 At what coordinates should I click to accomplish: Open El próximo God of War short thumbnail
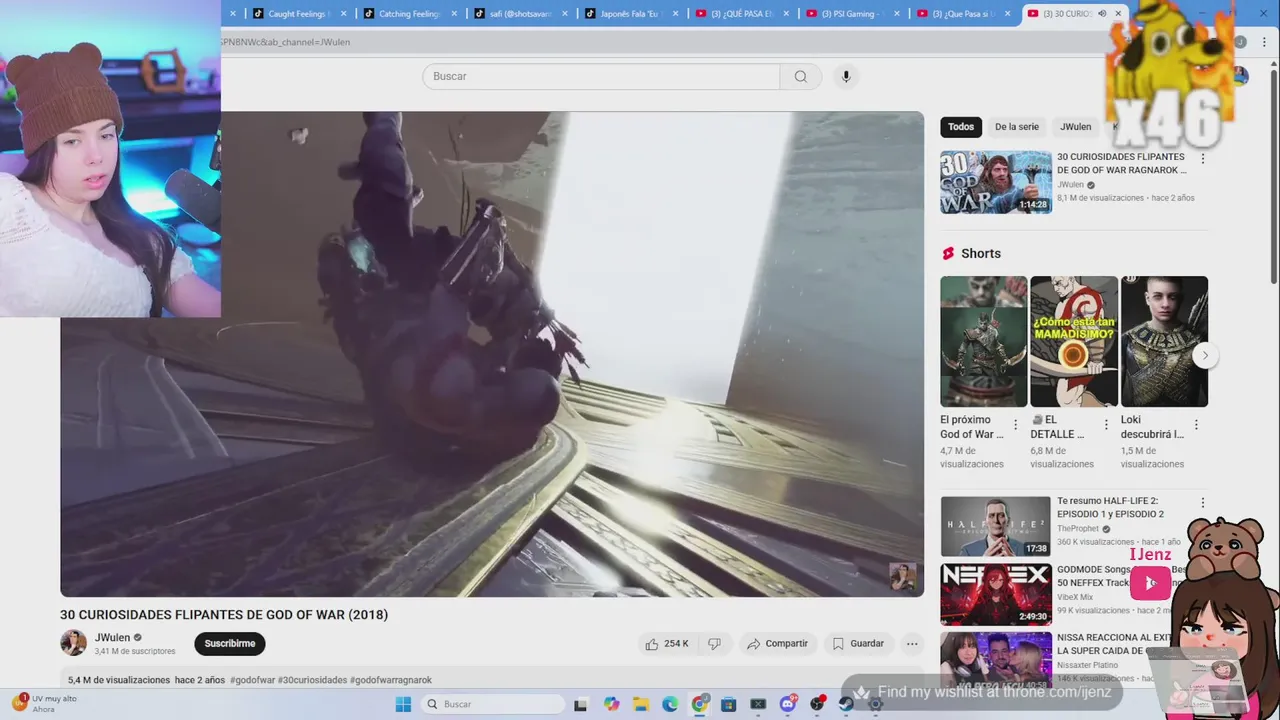point(984,341)
